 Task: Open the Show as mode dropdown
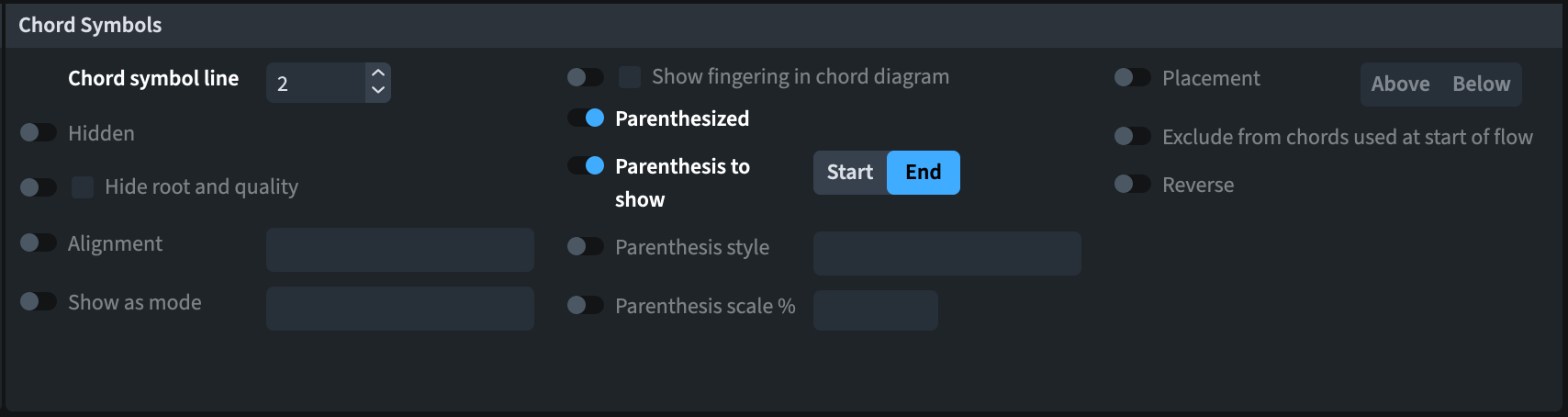(399, 309)
